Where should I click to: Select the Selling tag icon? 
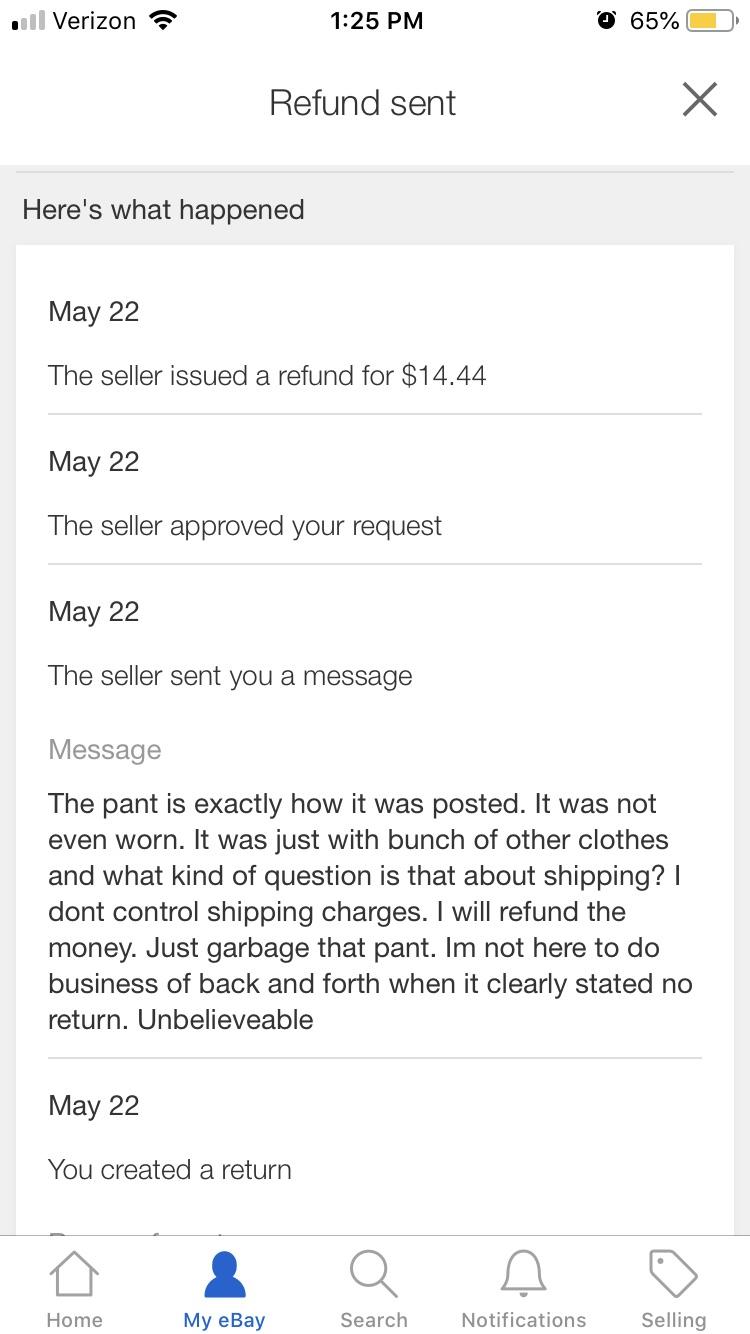(672, 1272)
